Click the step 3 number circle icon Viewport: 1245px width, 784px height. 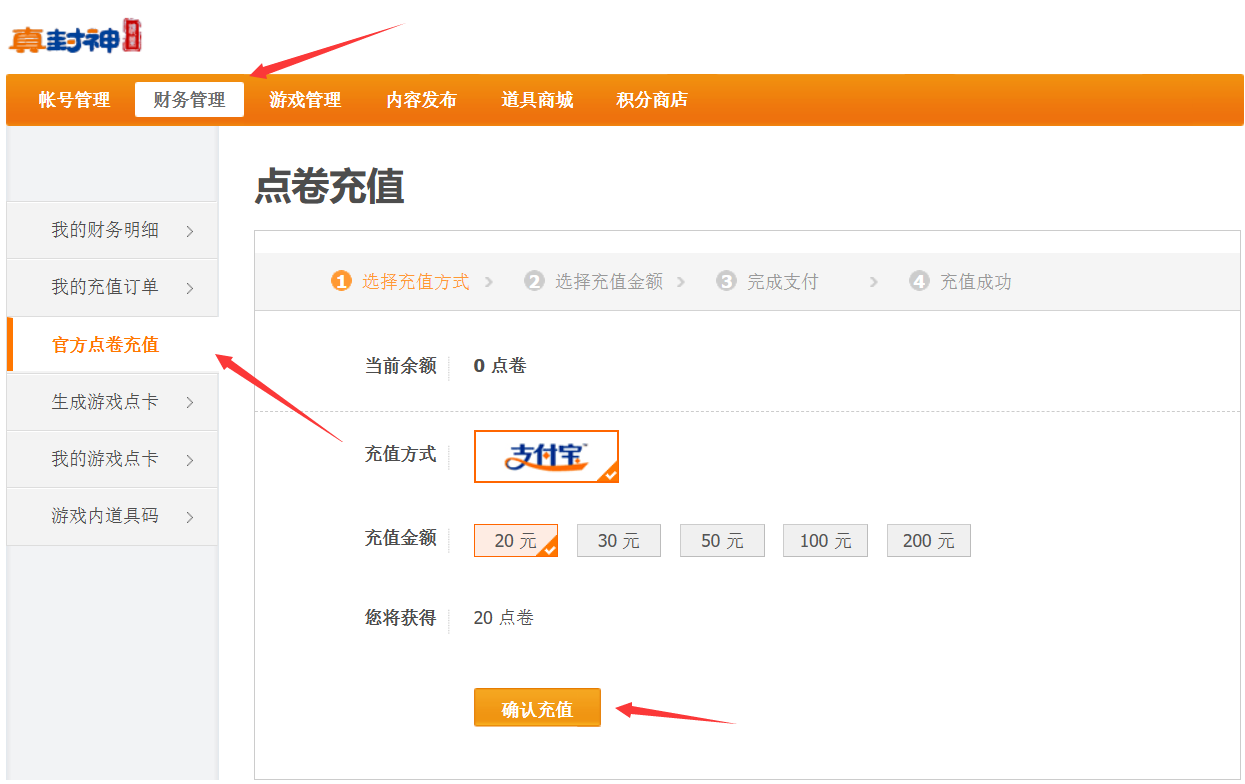[x=726, y=282]
